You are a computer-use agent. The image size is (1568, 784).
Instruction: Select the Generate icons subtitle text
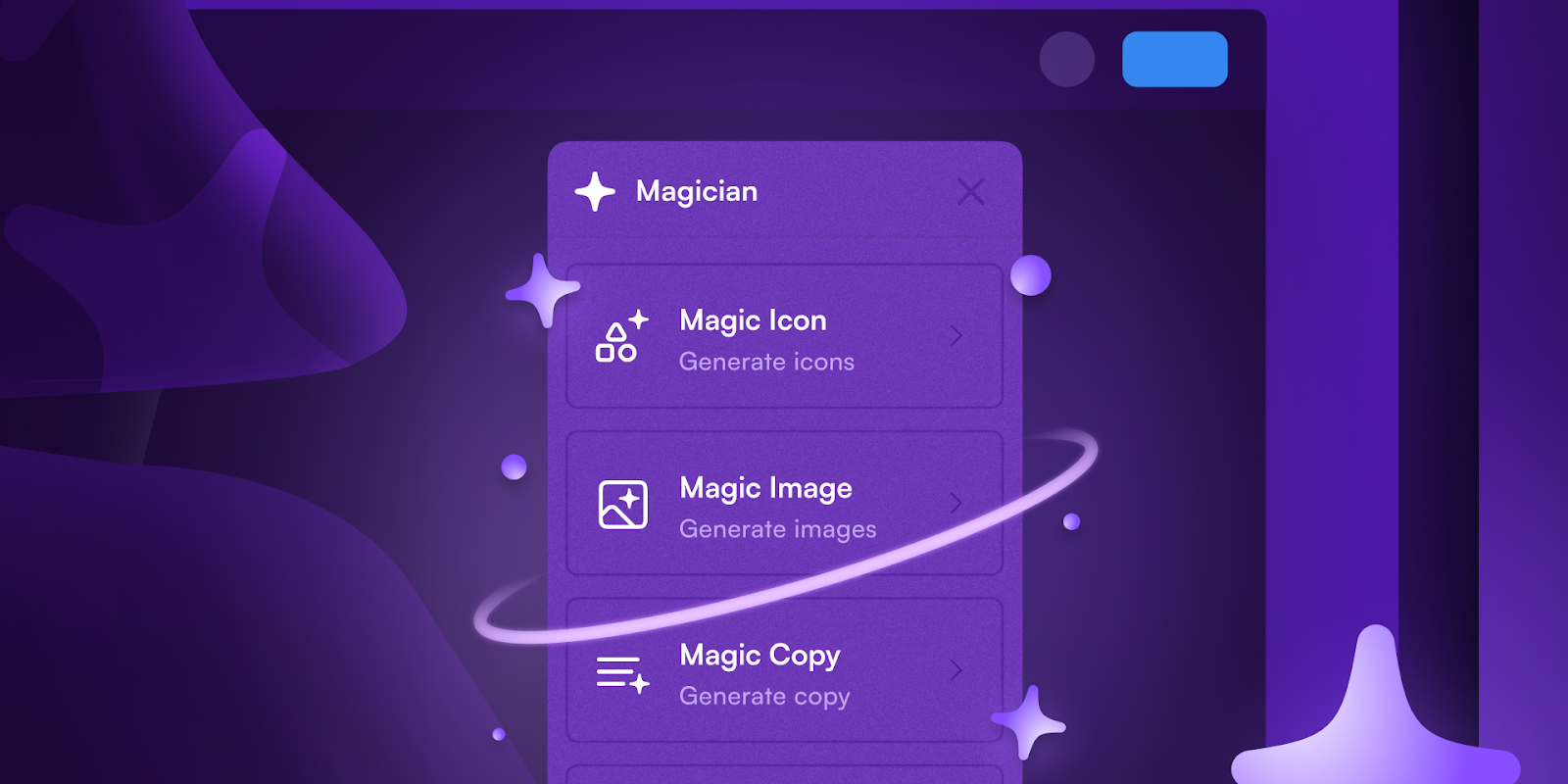766,362
